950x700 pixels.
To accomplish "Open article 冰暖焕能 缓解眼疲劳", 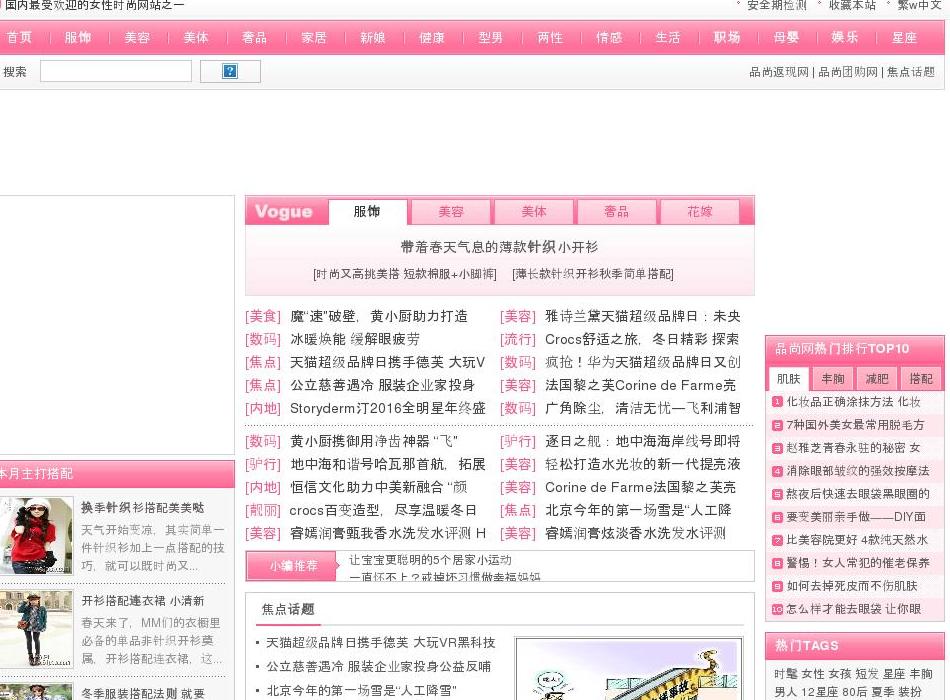I will pos(354,339).
